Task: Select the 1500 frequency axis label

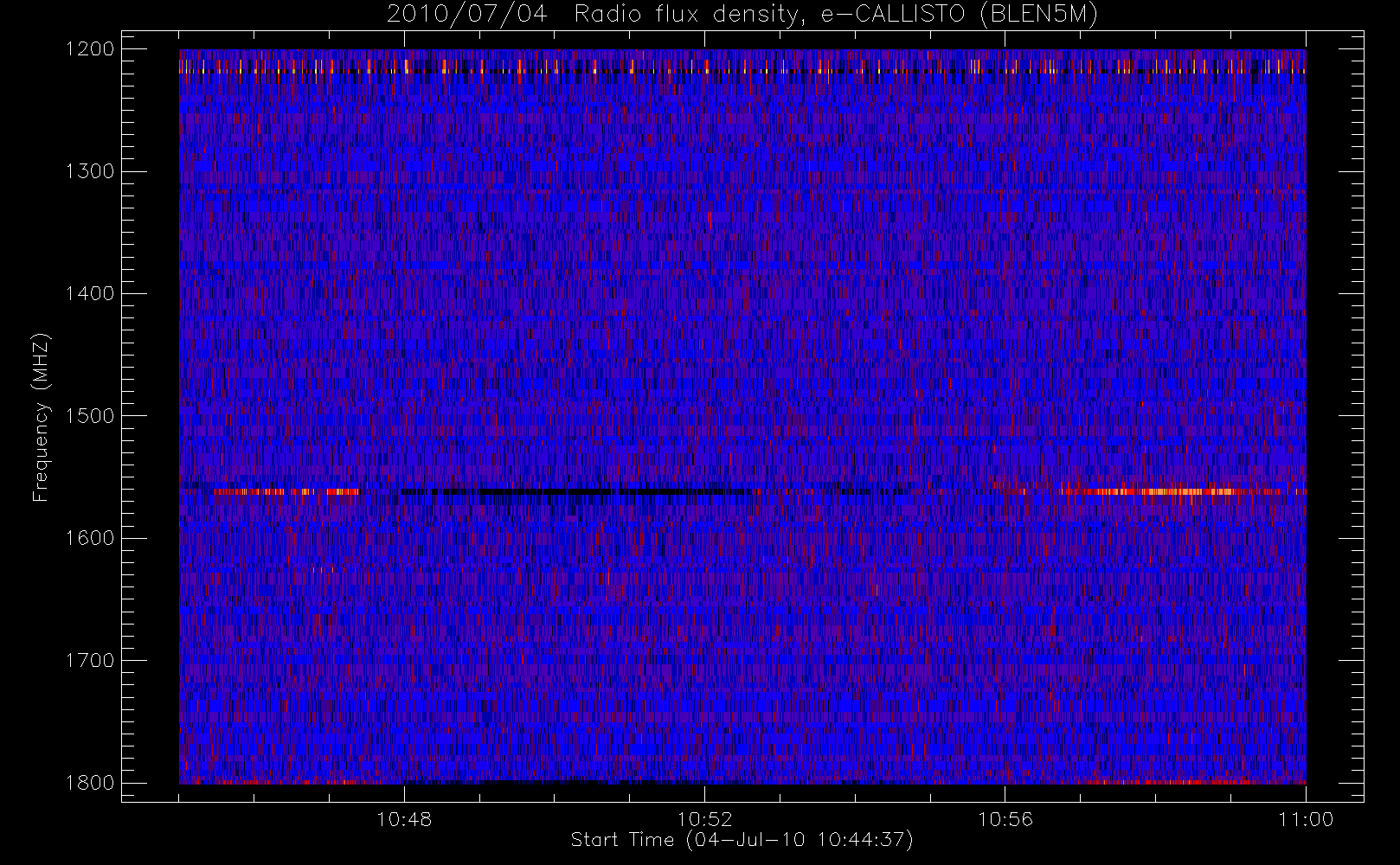Action: click(x=89, y=416)
